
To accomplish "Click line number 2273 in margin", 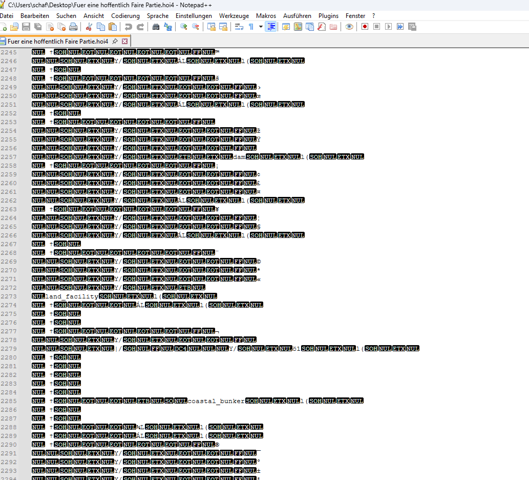I will 9,296.
